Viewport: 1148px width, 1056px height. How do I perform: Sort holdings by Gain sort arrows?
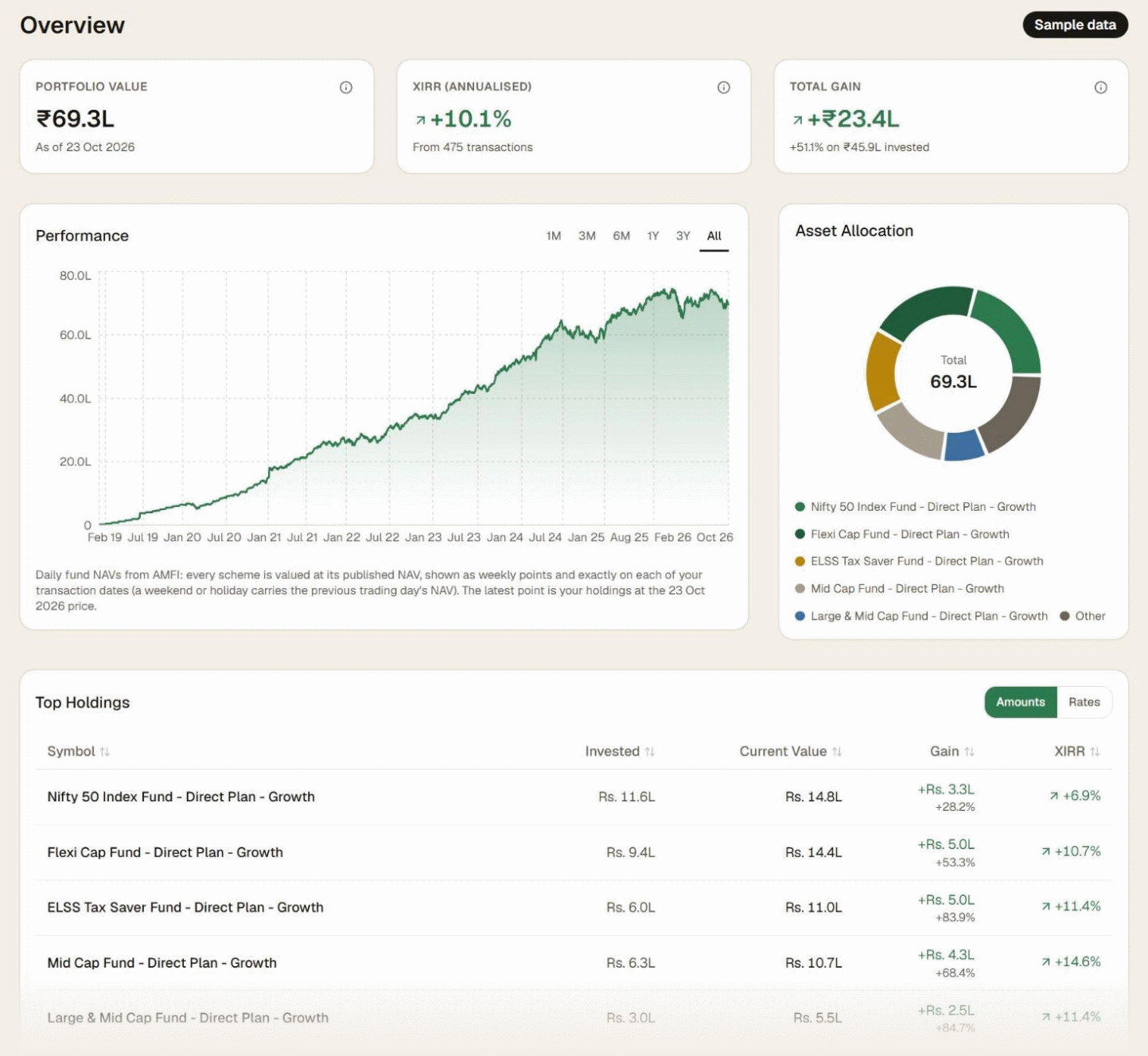coord(970,752)
